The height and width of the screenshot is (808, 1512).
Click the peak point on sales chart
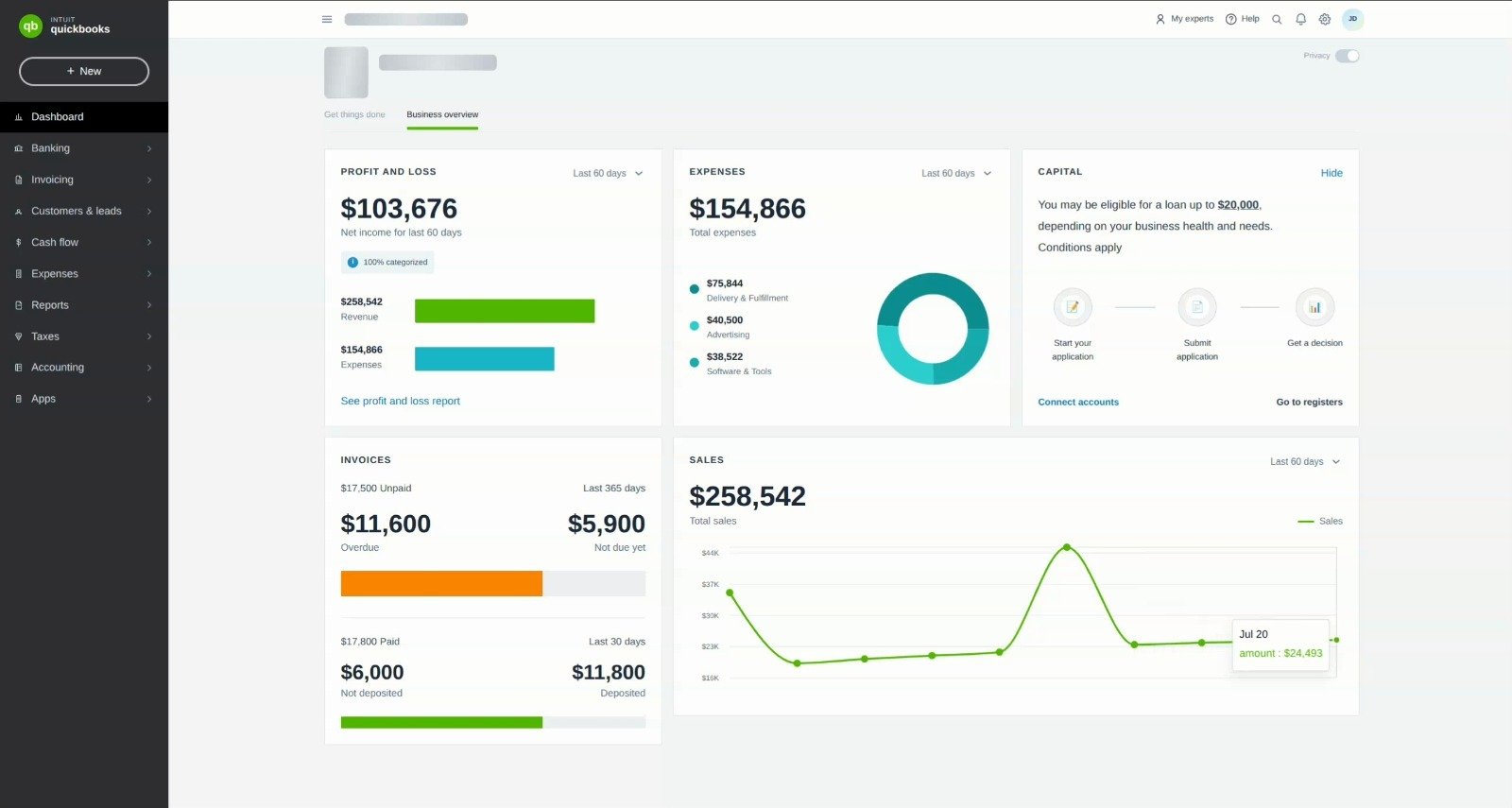(1067, 547)
